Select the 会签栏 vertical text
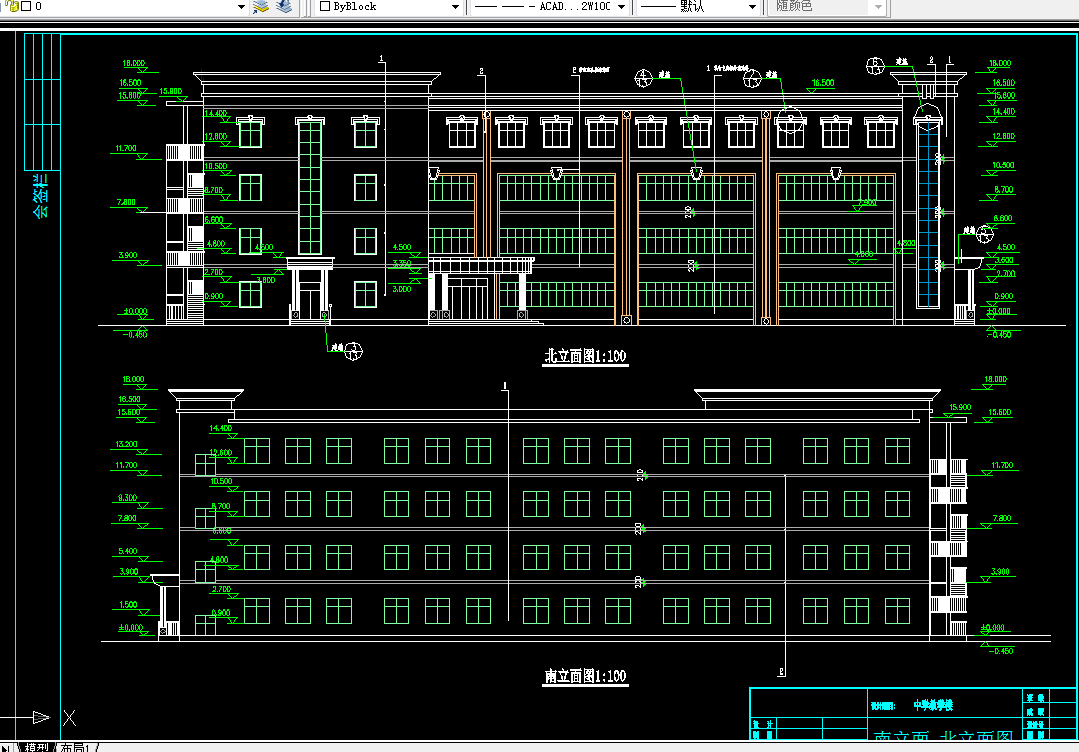This screenshot has width=1079, height=752. pyautogui.click(x=41, y=196)
